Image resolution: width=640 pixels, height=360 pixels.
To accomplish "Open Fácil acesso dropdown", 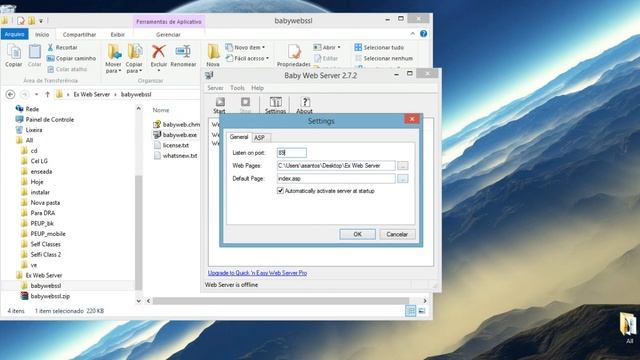I will tap(247, 58).
